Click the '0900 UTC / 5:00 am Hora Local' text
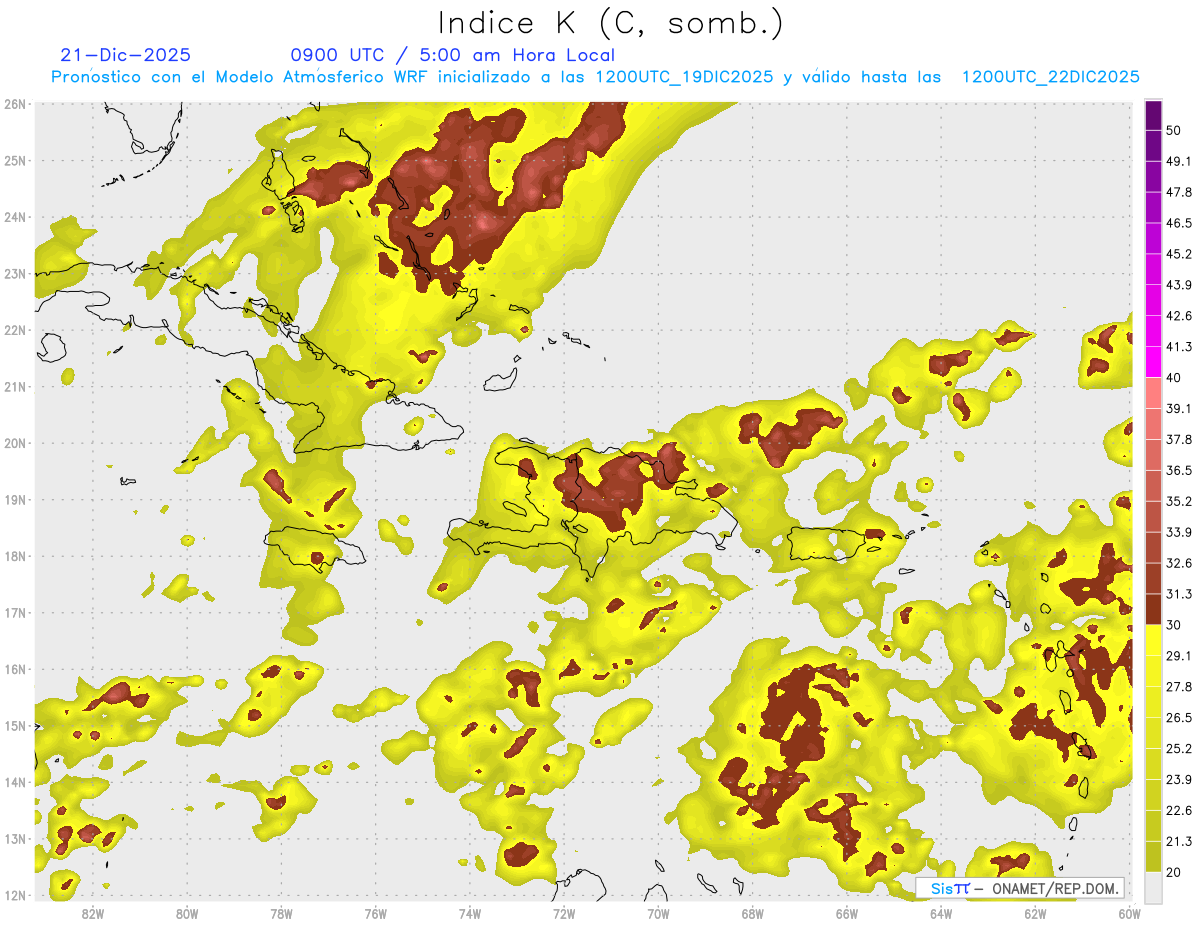The image size is (1200, 927). pos(452,55)
